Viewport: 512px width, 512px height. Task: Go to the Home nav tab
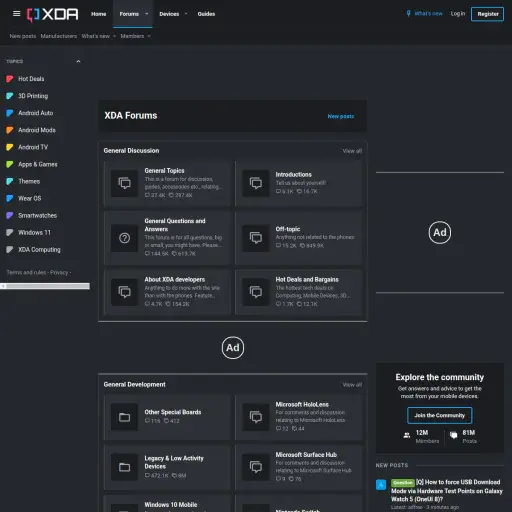(x=99, y=14)
